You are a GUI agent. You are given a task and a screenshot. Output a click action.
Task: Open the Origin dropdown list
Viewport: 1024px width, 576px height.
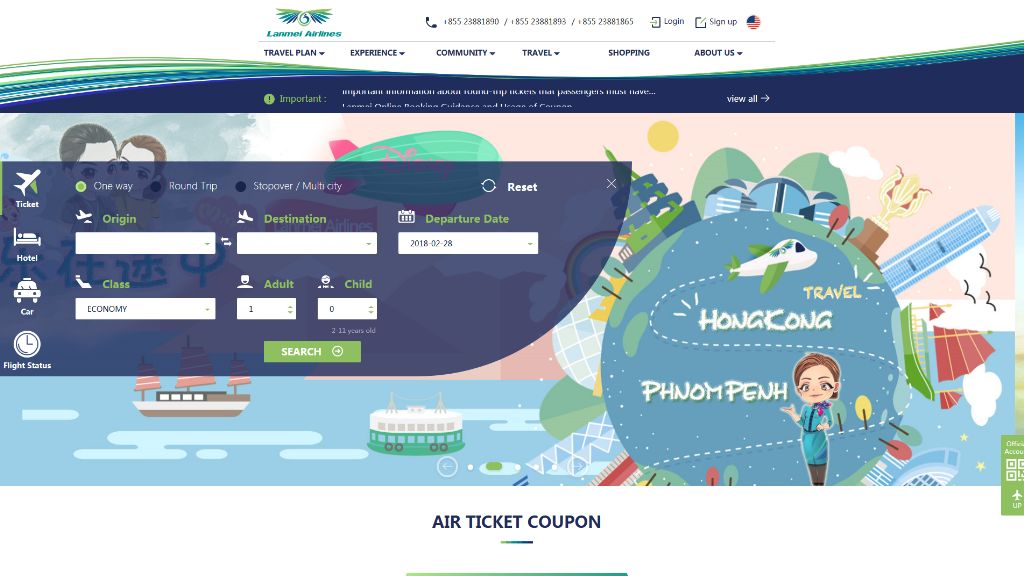coord(145,243)
